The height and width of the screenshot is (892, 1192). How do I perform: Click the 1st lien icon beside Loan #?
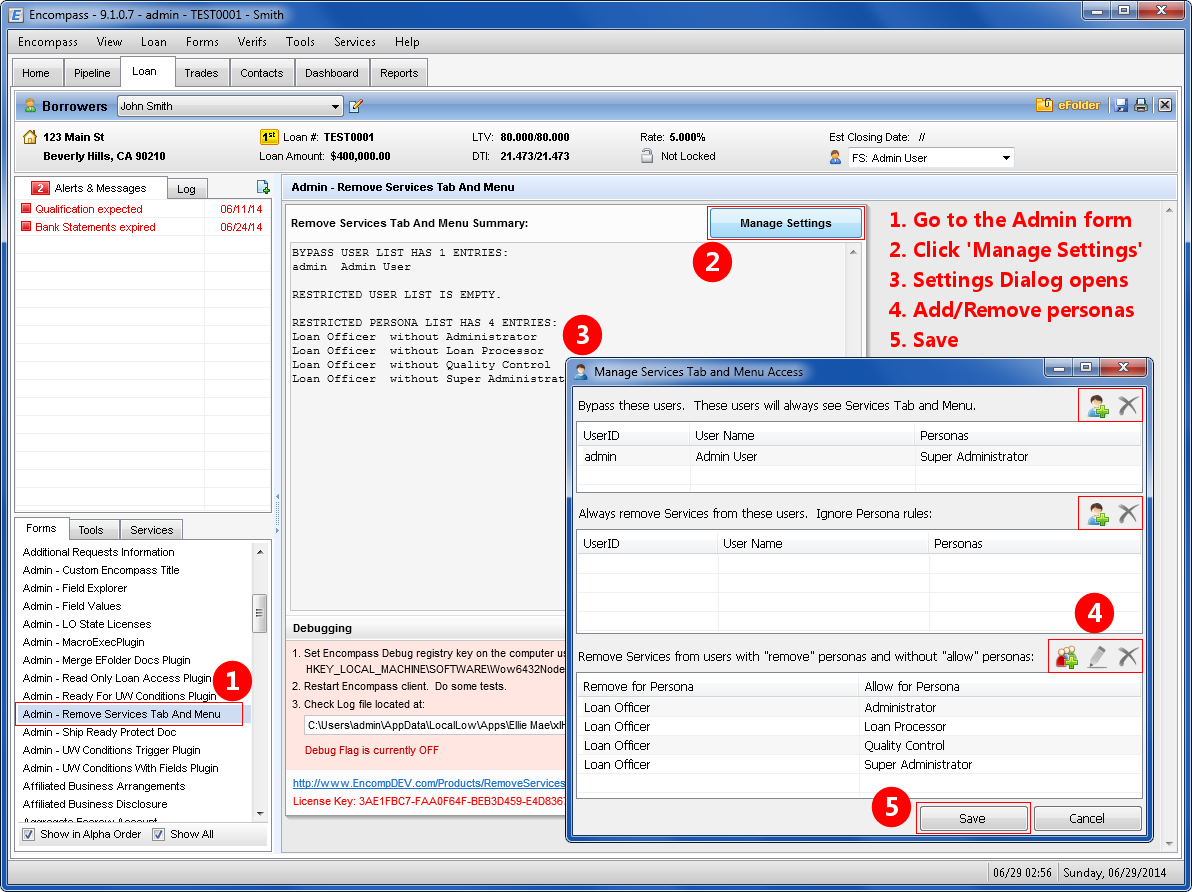(269, 137)
